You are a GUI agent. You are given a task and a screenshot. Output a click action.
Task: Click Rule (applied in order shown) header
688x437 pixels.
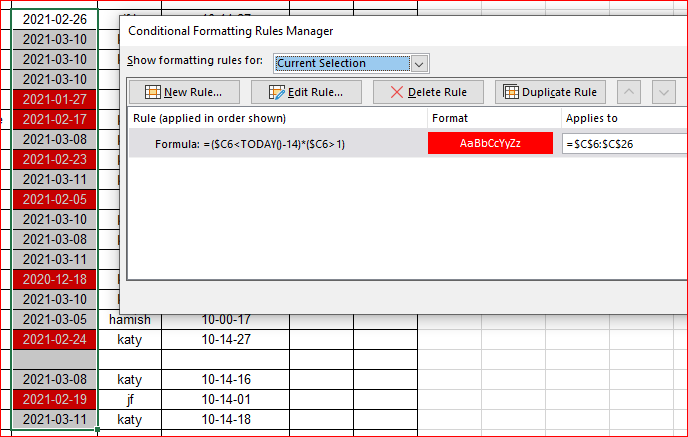[209, 118]
